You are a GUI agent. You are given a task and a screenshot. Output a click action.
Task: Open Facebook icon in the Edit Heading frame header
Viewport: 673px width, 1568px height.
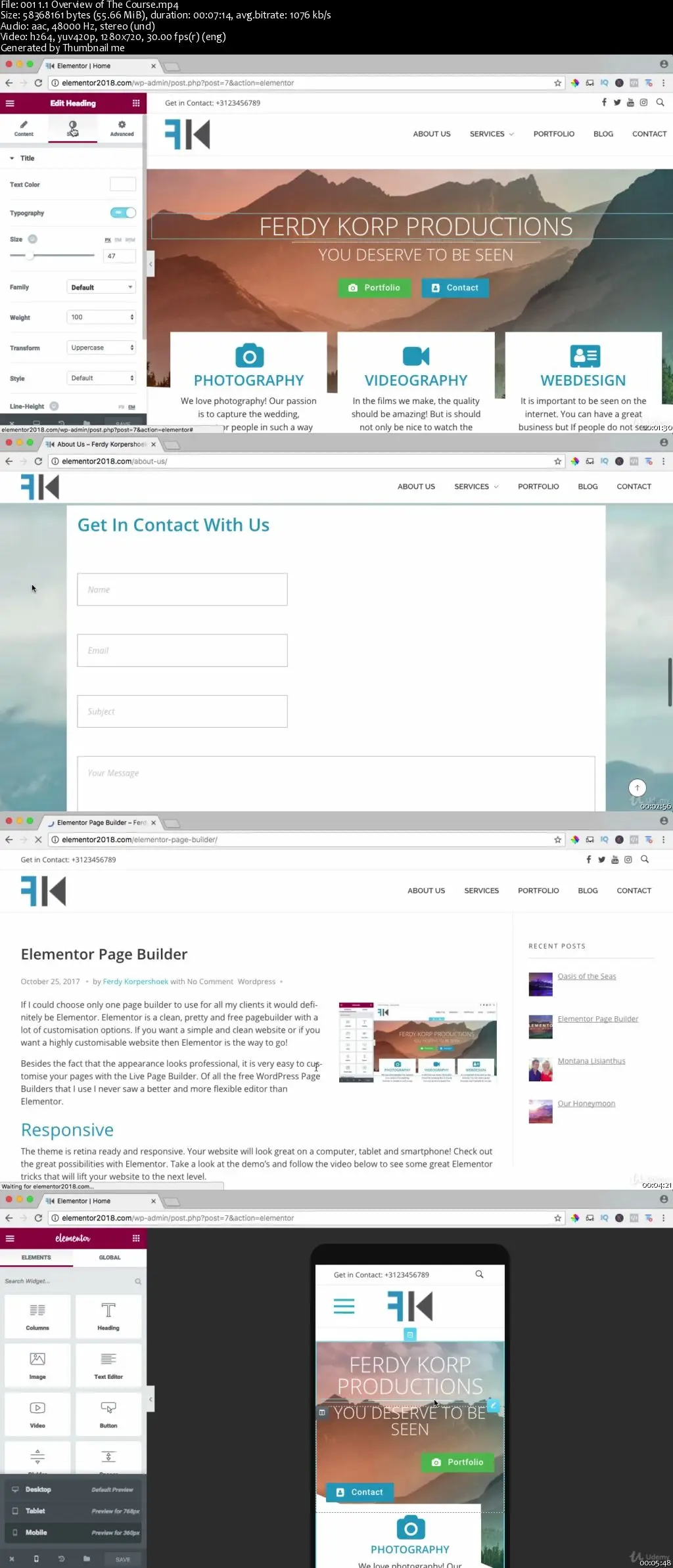[x=604, y=102]
